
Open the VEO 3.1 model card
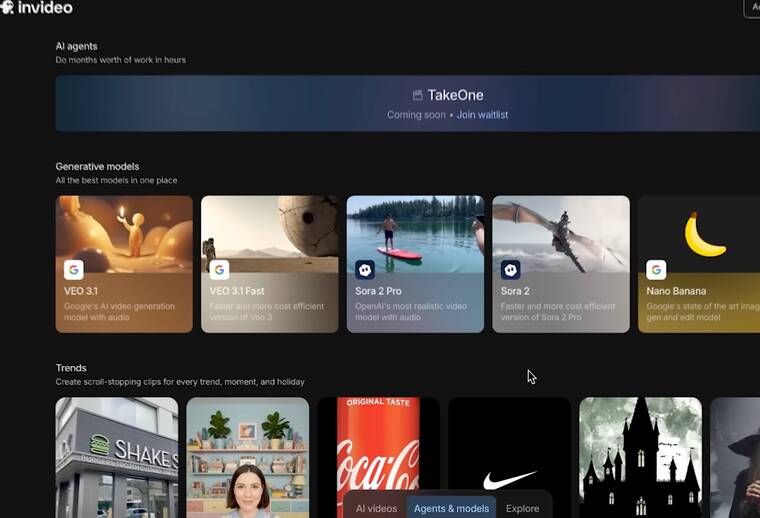click(124, 264)
